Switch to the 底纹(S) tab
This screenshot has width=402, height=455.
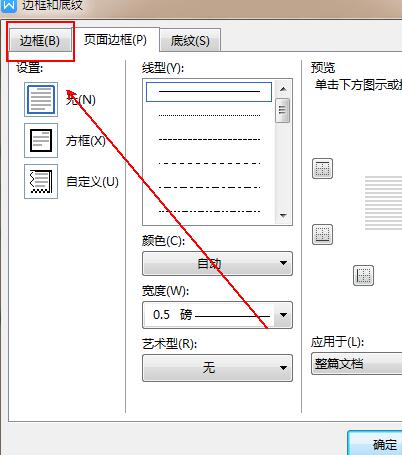190,41
